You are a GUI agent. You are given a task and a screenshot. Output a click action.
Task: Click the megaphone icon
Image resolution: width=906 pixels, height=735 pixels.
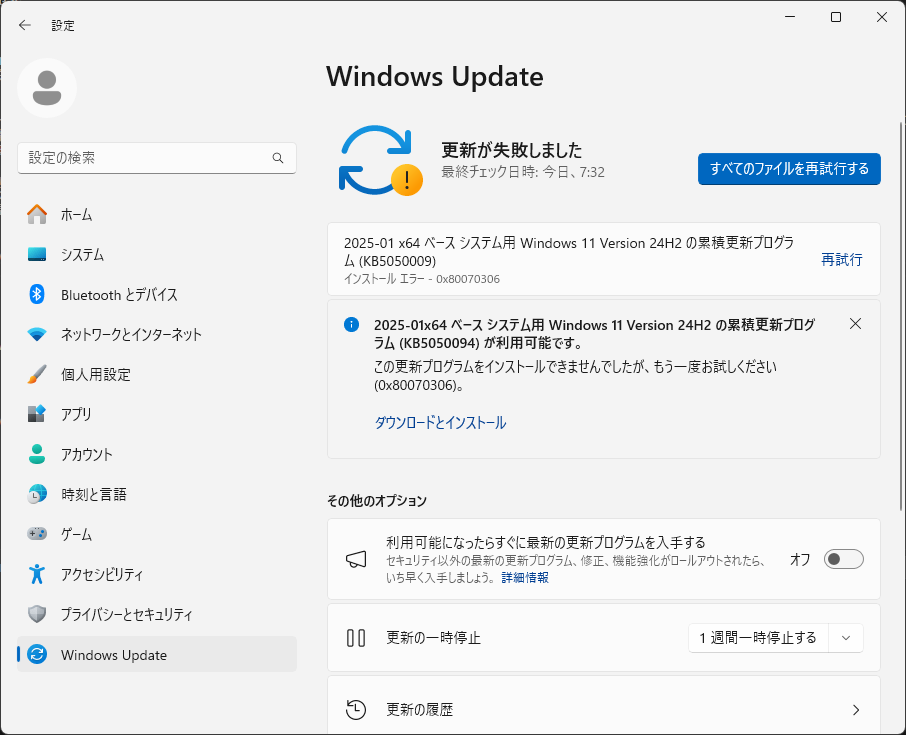coord(356,559)
